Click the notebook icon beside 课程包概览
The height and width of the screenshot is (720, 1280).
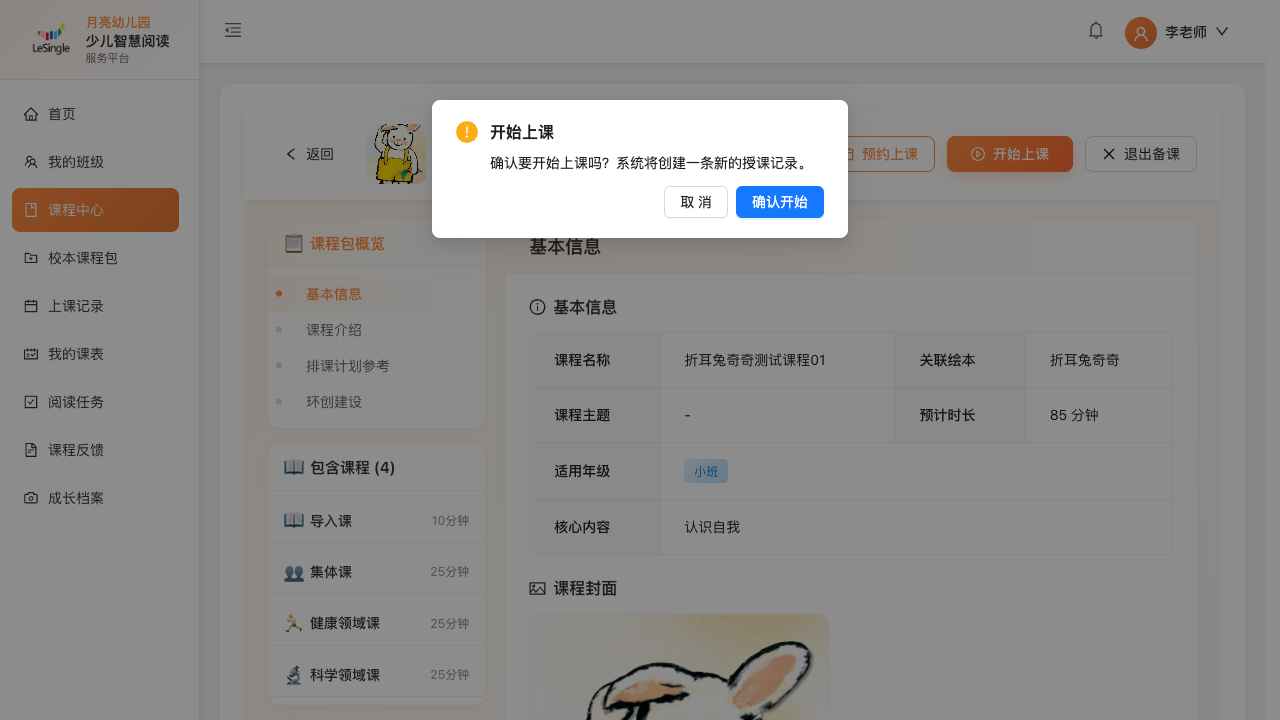point(293,243)
